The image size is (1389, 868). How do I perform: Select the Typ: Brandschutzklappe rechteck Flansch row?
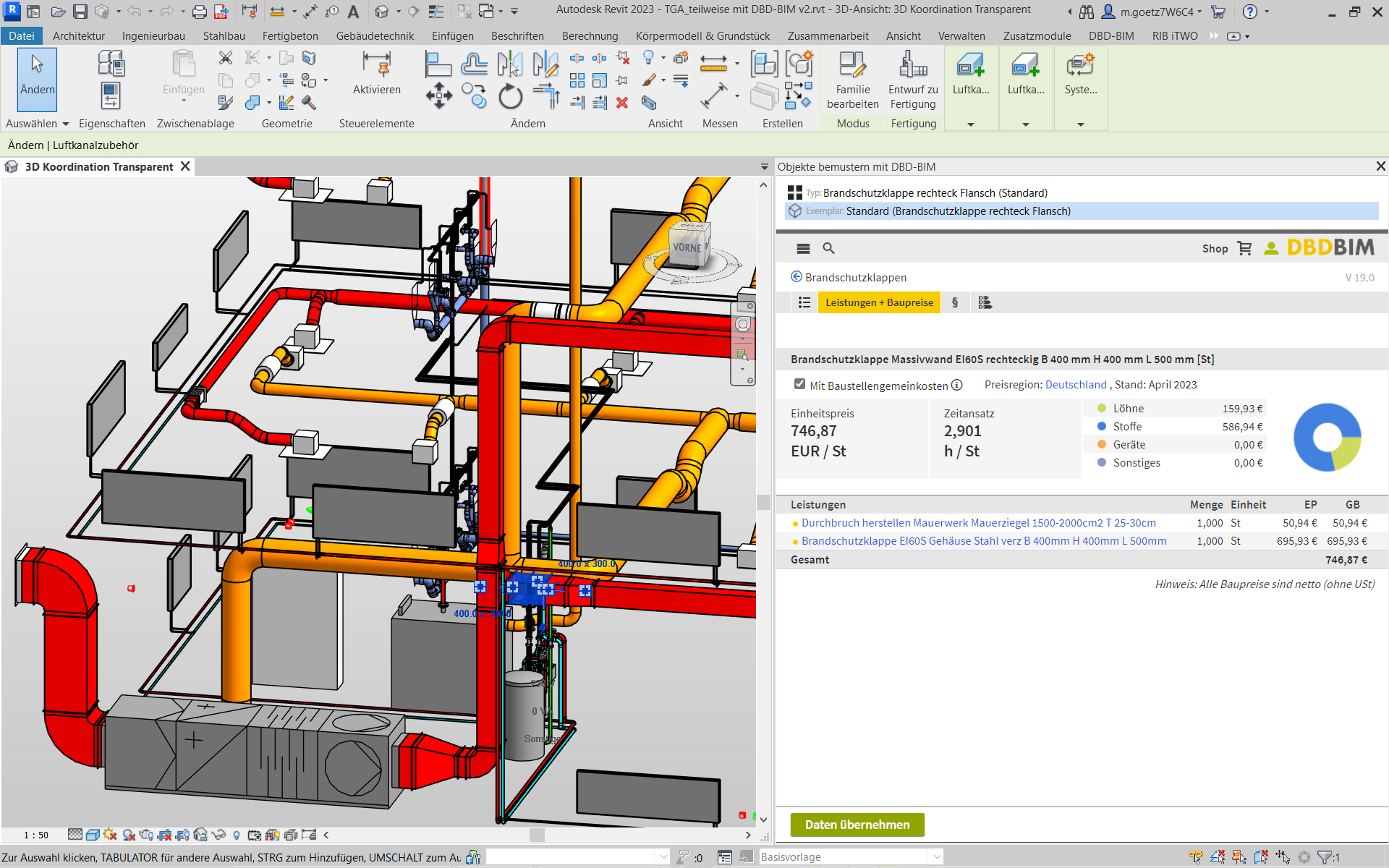click(1082, 193)
